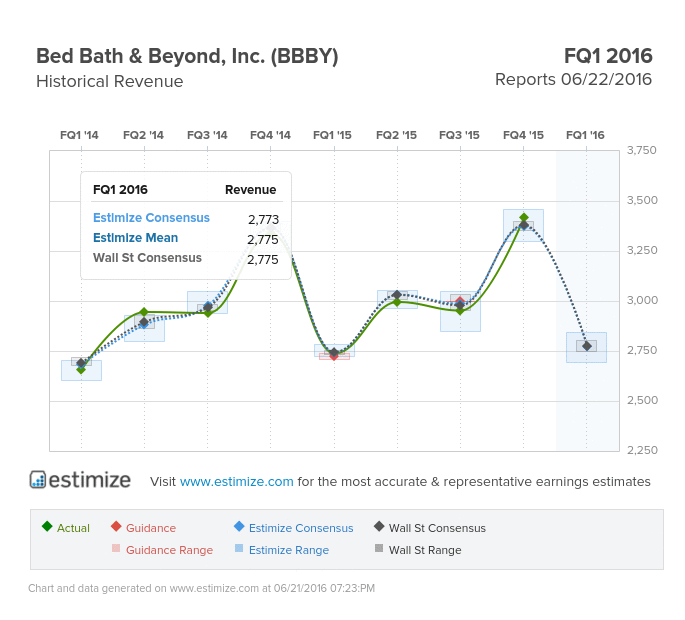Click the chart generated timestamp footer text

(x=201, y=588)
